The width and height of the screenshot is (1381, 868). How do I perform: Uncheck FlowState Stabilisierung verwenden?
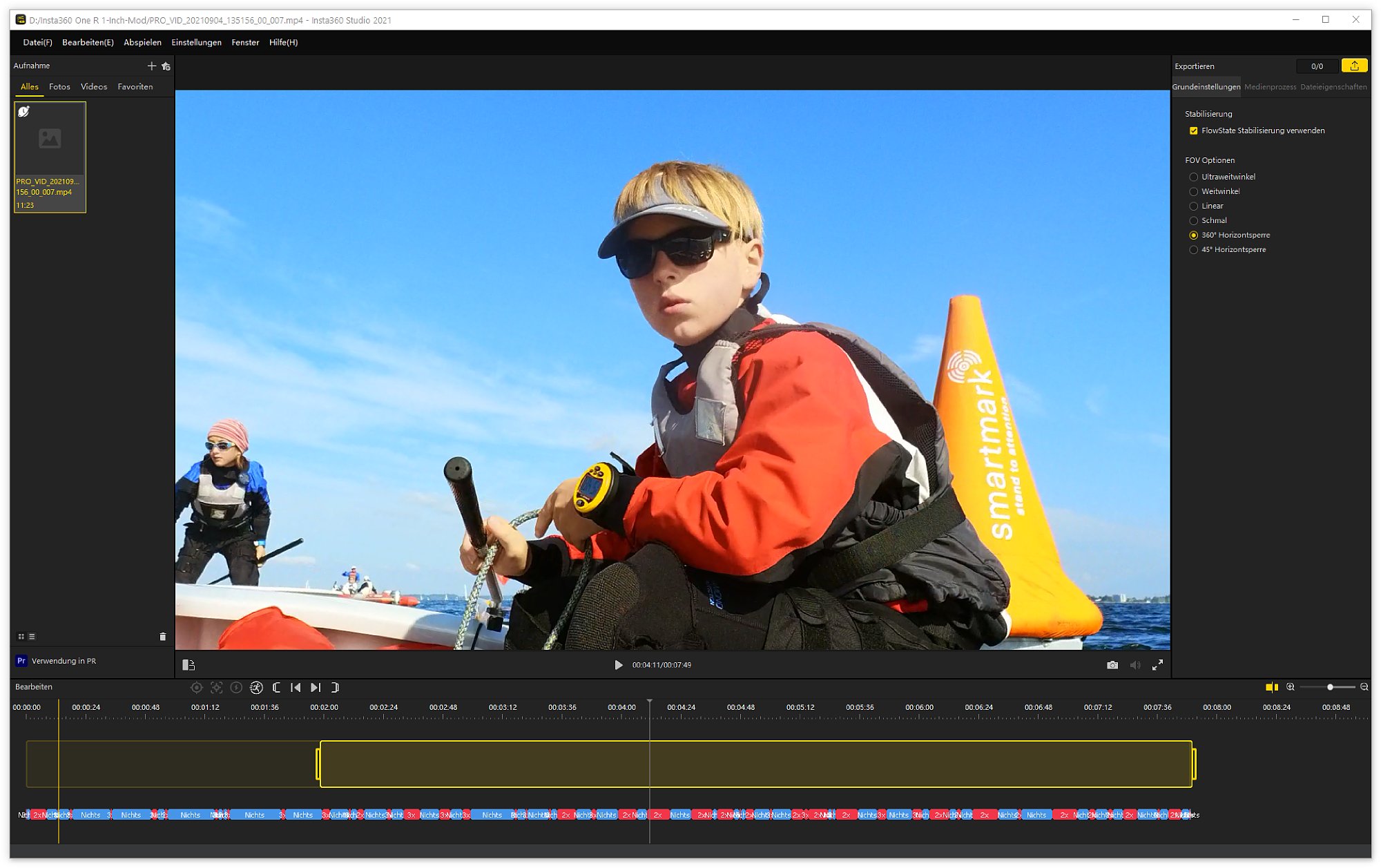click(1193, 131)
